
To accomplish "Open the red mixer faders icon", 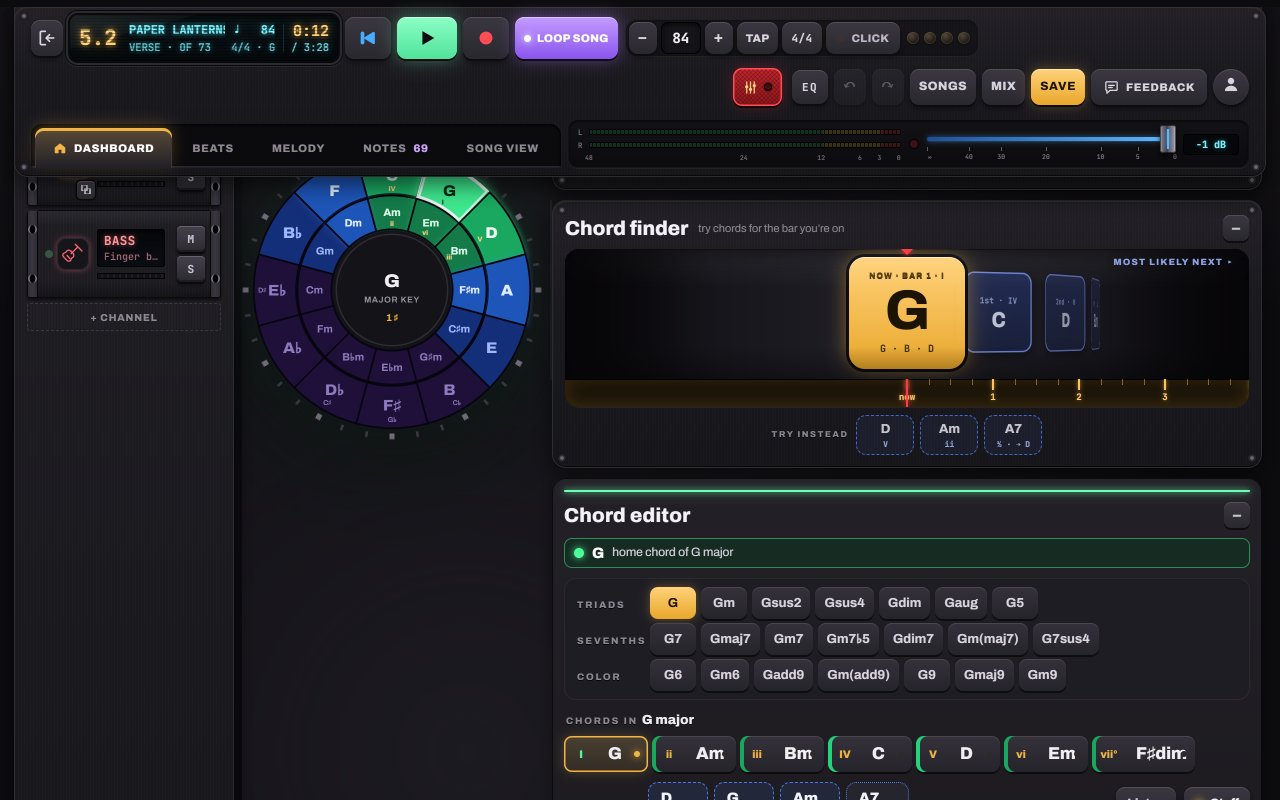I will coord(757,87).
